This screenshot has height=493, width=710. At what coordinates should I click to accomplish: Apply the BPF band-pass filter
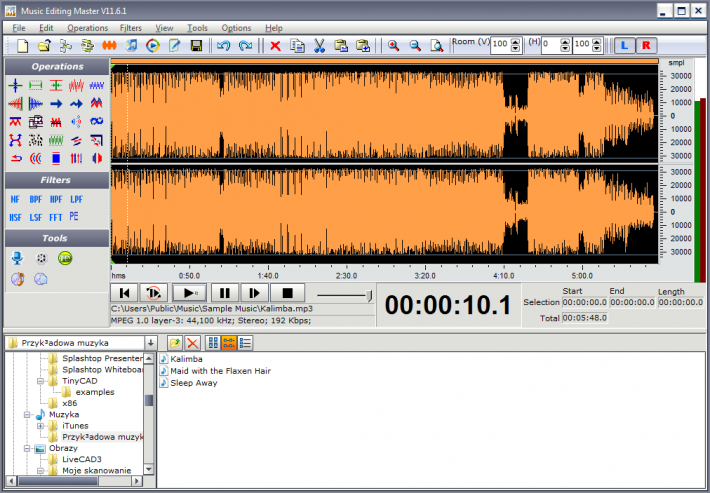coord(35,199)
